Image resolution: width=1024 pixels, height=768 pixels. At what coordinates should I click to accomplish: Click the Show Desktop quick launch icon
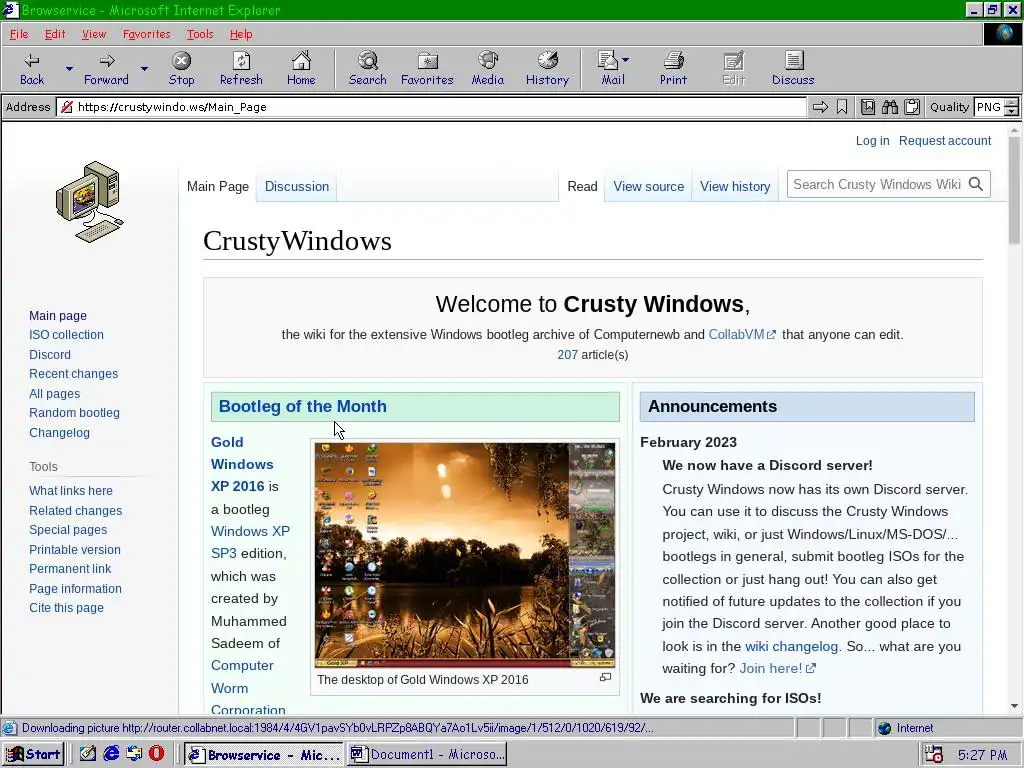(88, 754)
